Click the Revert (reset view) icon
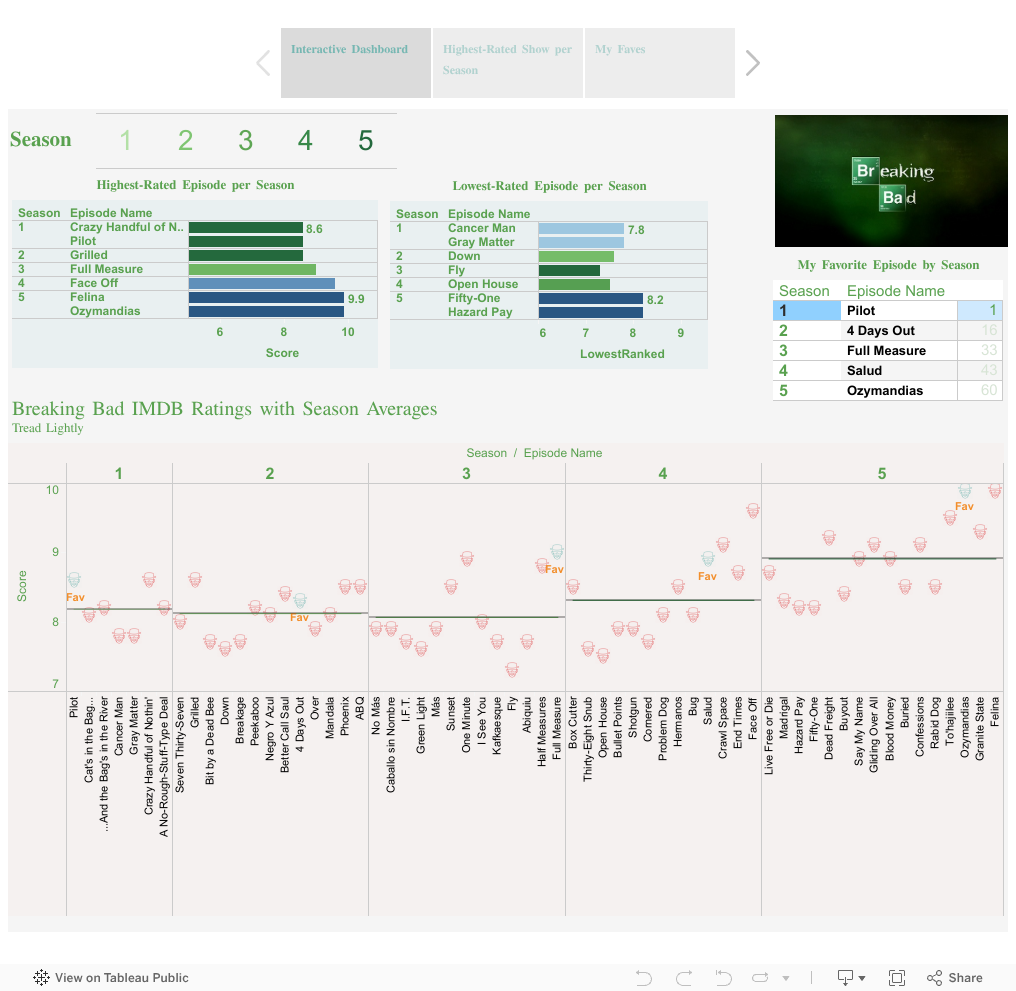Viewport: 1016px width, 991px height. tap(723, 978)
